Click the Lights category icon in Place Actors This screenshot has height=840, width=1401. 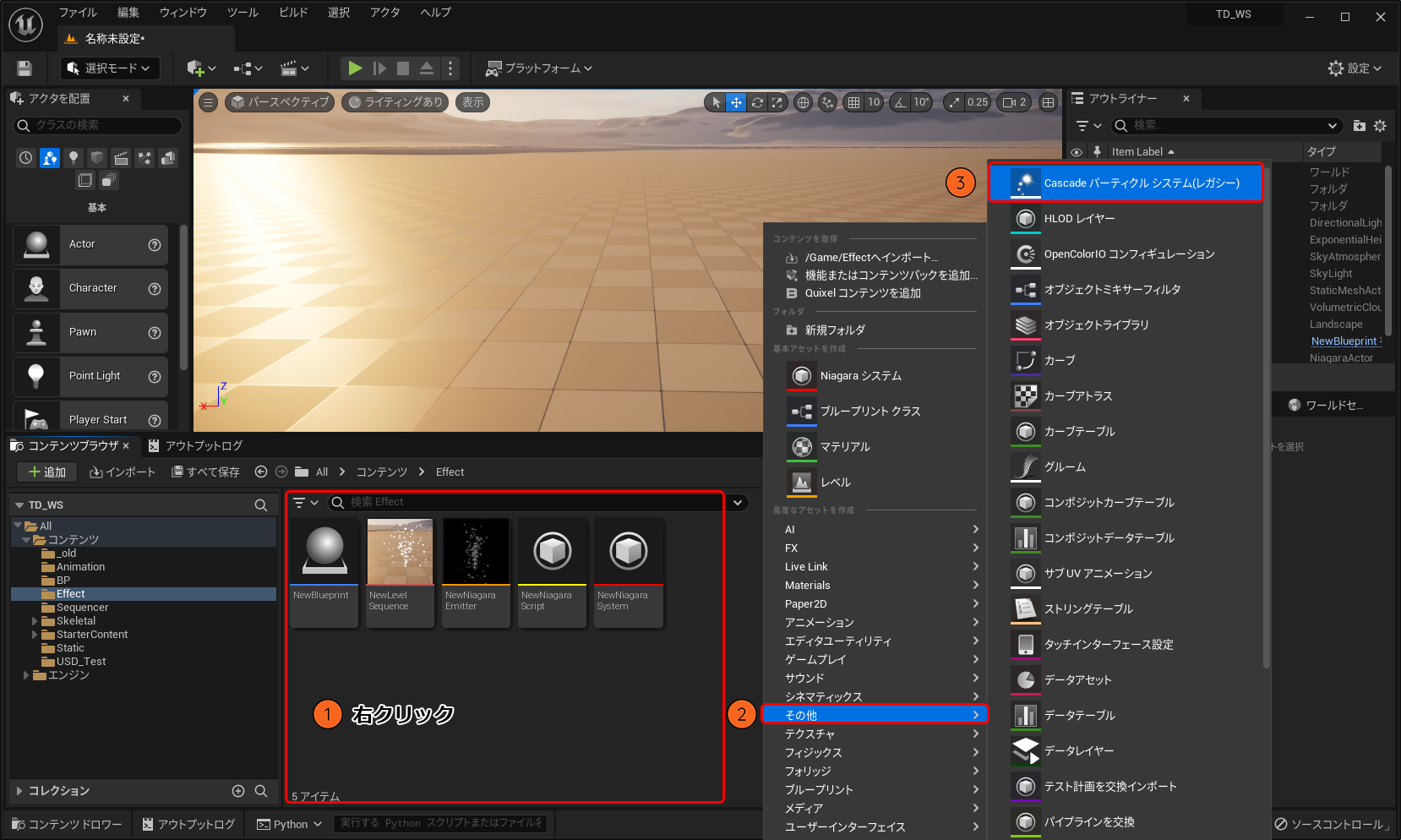point(74,158)
